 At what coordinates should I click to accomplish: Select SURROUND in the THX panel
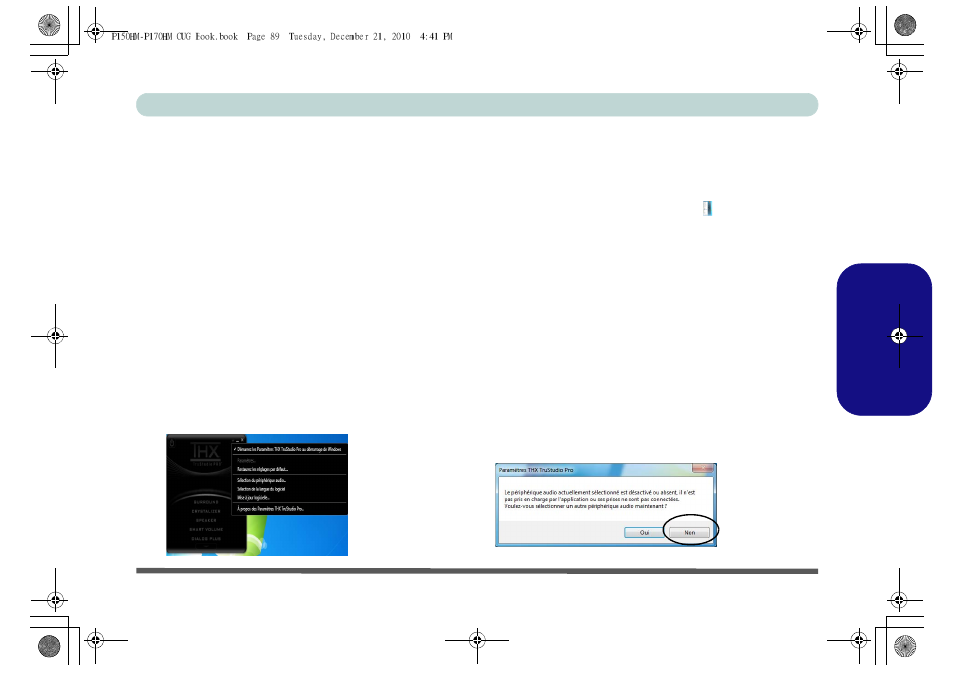tap(206, 502)
